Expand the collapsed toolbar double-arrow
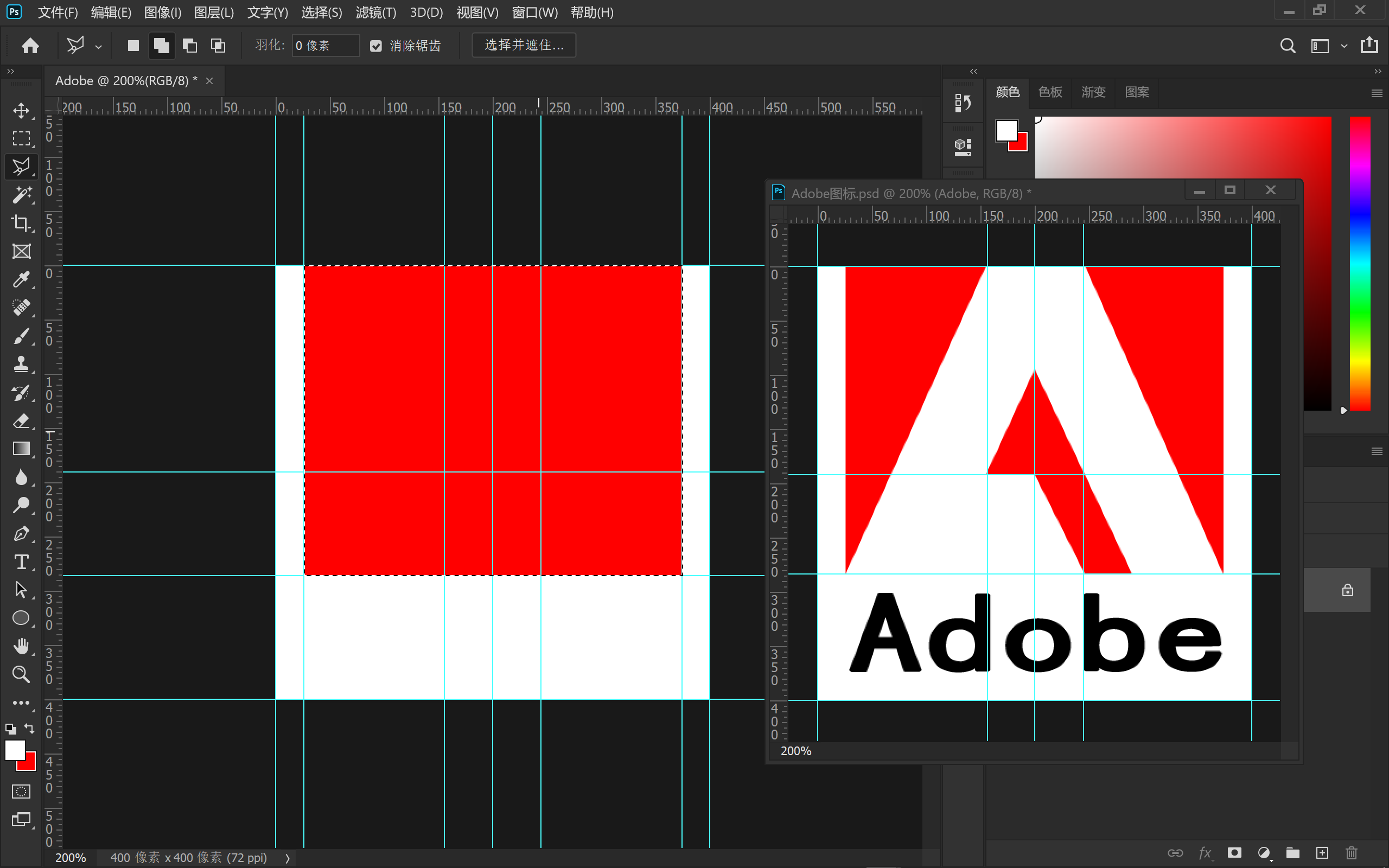The width and height of the screenshot is (1389, 868). pos(10,71)
